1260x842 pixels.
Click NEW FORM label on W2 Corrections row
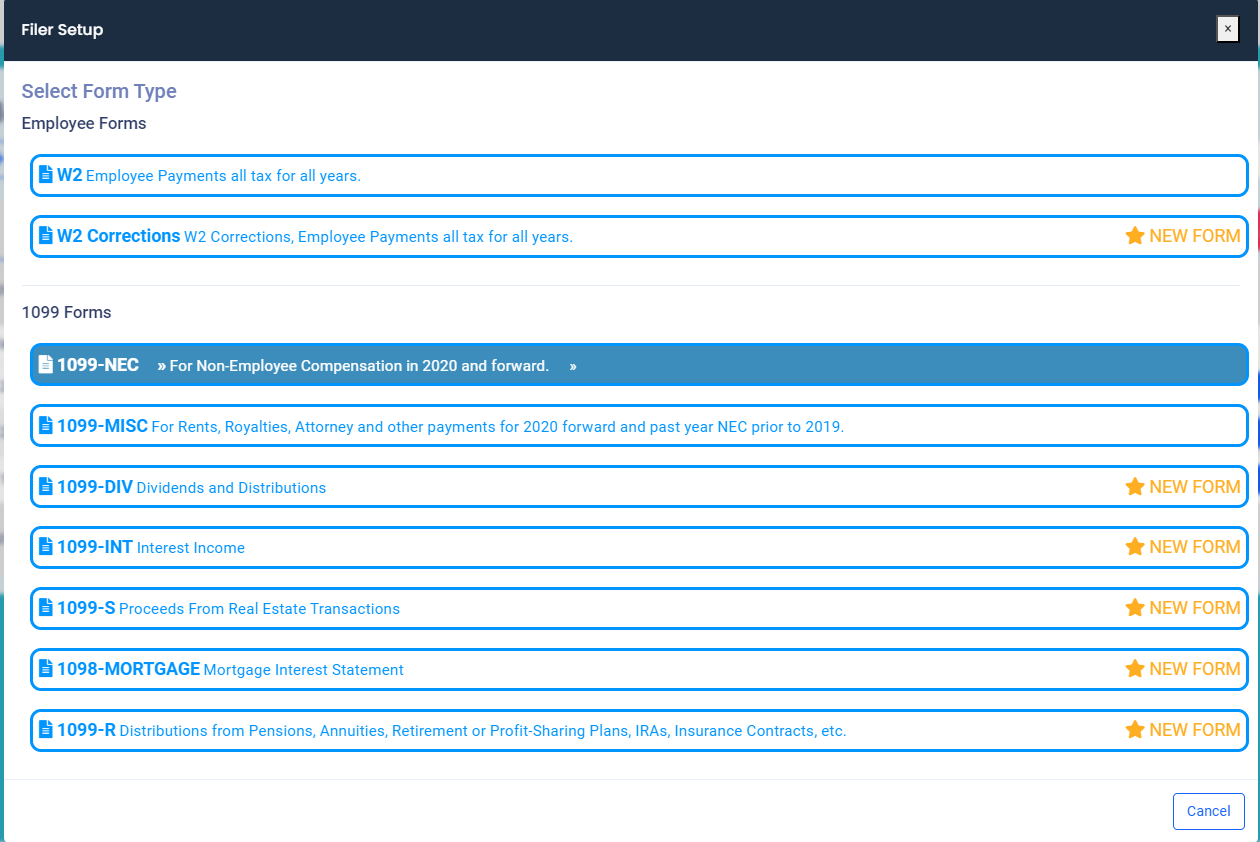[1195, 236]
